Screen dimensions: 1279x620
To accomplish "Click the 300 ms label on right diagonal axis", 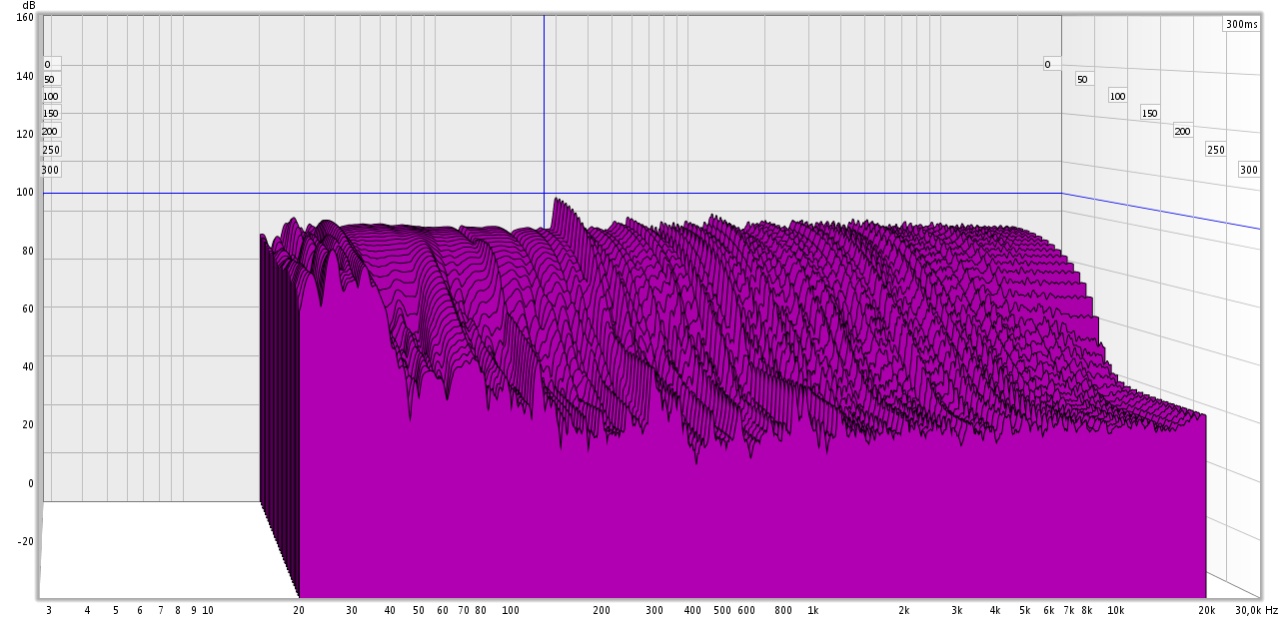I will pyautogui.click(x=1248, y=170).
